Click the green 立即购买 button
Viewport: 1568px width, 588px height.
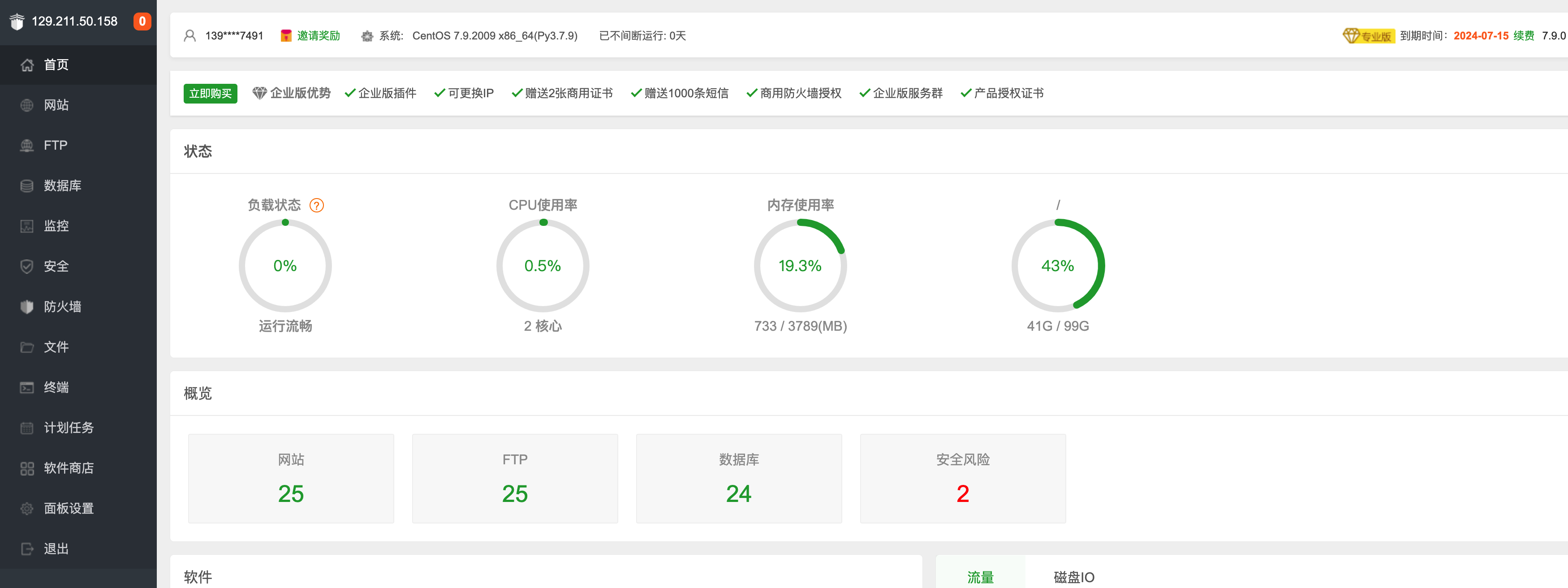[210, 93]
